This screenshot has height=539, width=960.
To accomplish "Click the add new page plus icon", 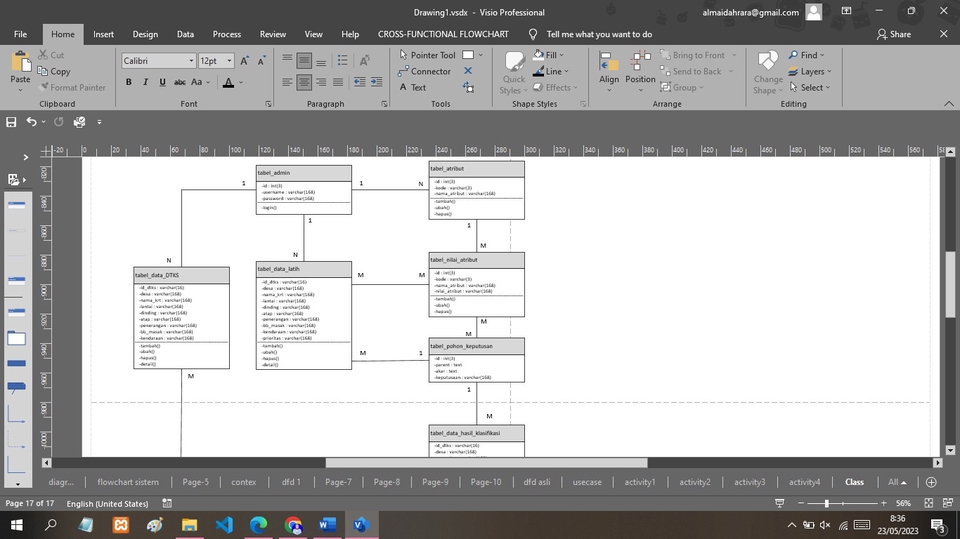I will [931, 482].
